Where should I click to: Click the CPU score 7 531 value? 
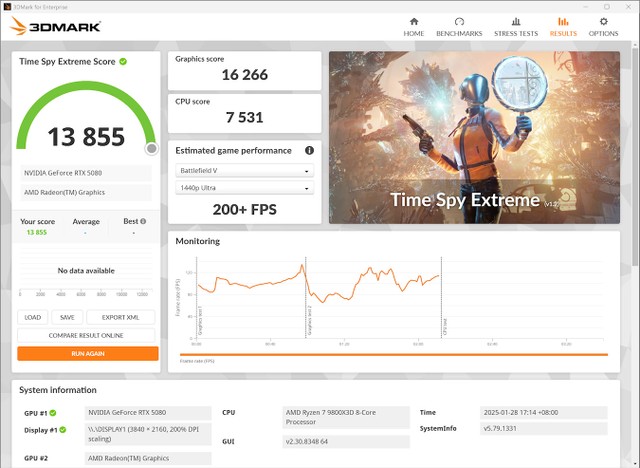point(244,118)
